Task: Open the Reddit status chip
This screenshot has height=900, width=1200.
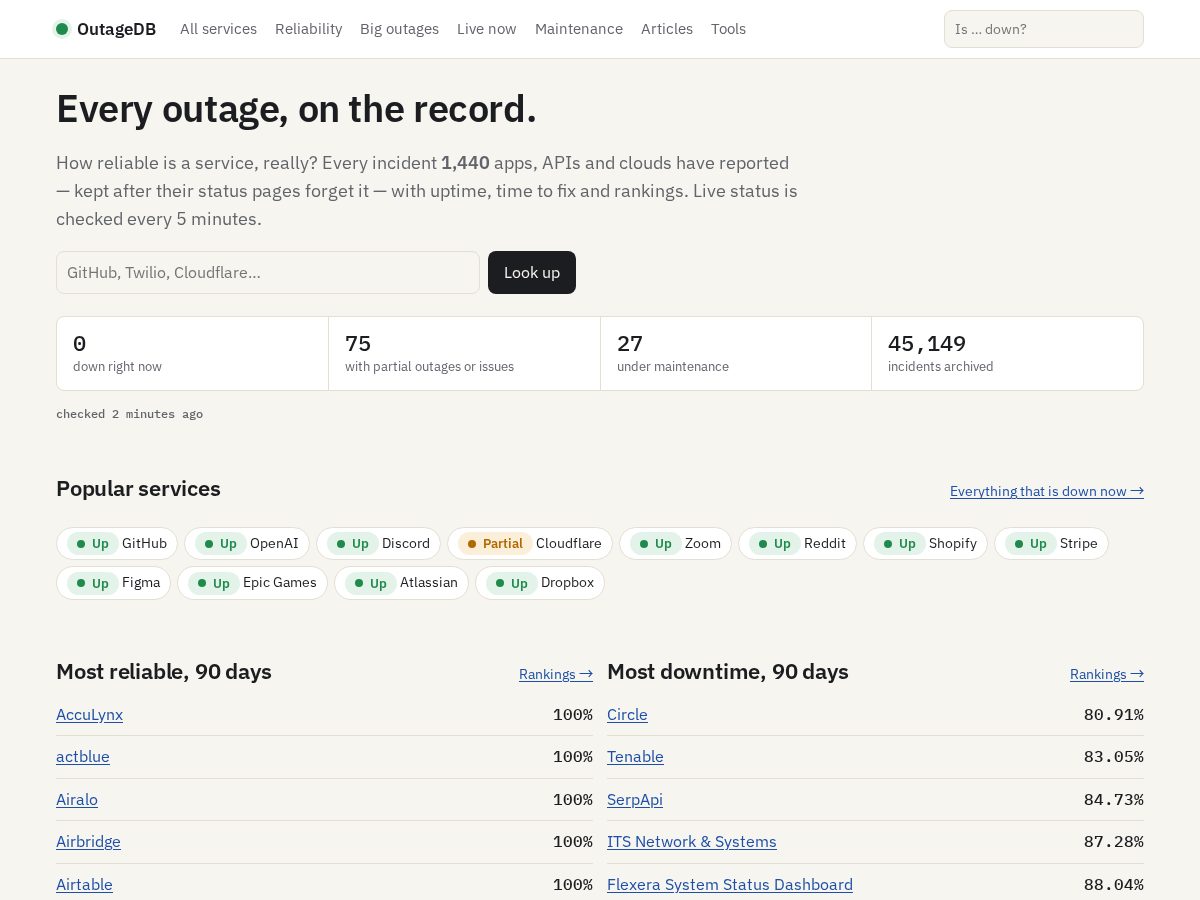Action: pyautogui.click(x=797, y=543)
